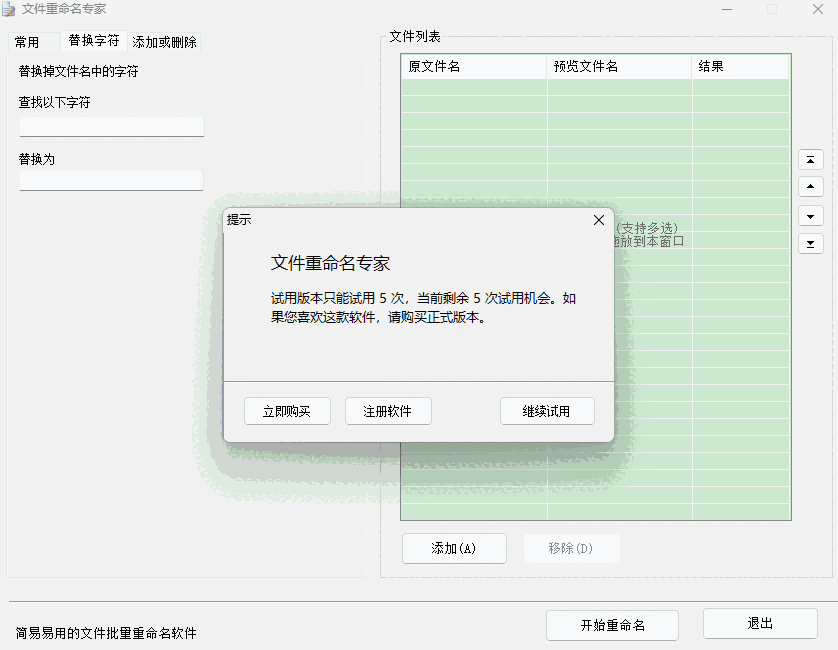Screen dimensions: 838x650
Task: Click the 查找以下字符 input field
Action: tap(111, 126)
